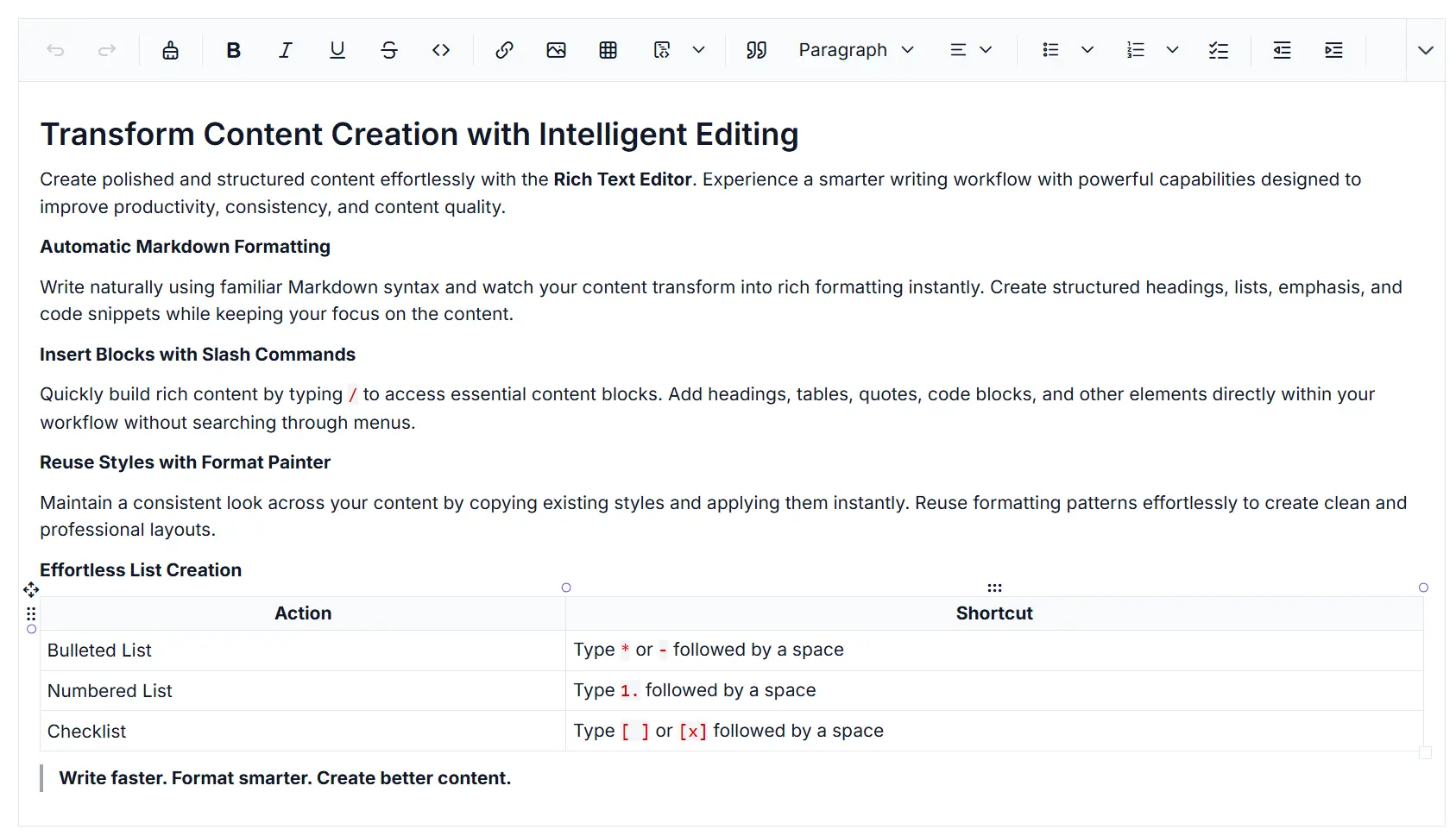This screenshot has height=836, width=1456.
Task: Toggle underline formatting
Action: [x=337, y=50]
